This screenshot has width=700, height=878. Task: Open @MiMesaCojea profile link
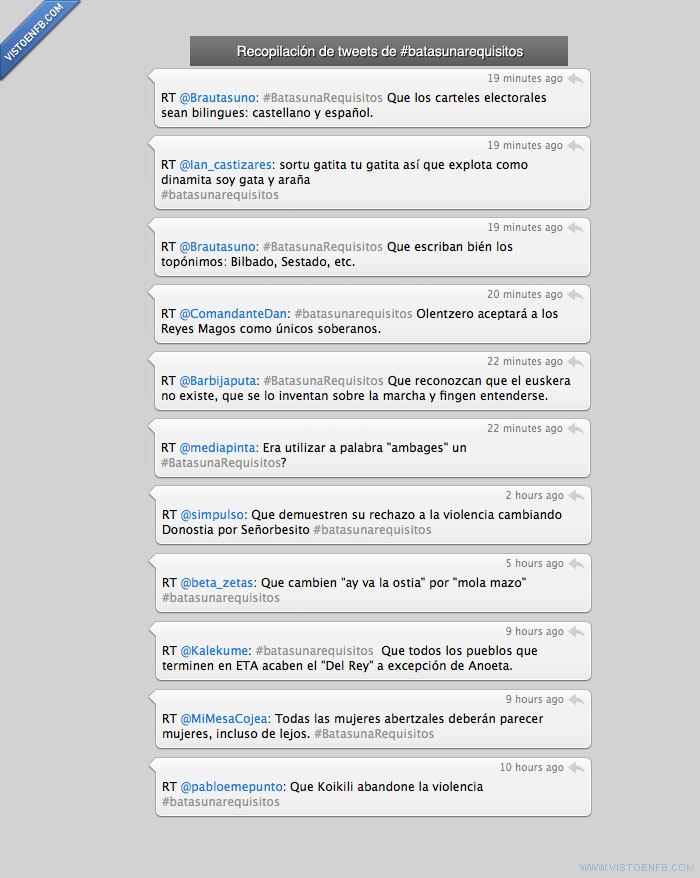(x=224, y=718)
